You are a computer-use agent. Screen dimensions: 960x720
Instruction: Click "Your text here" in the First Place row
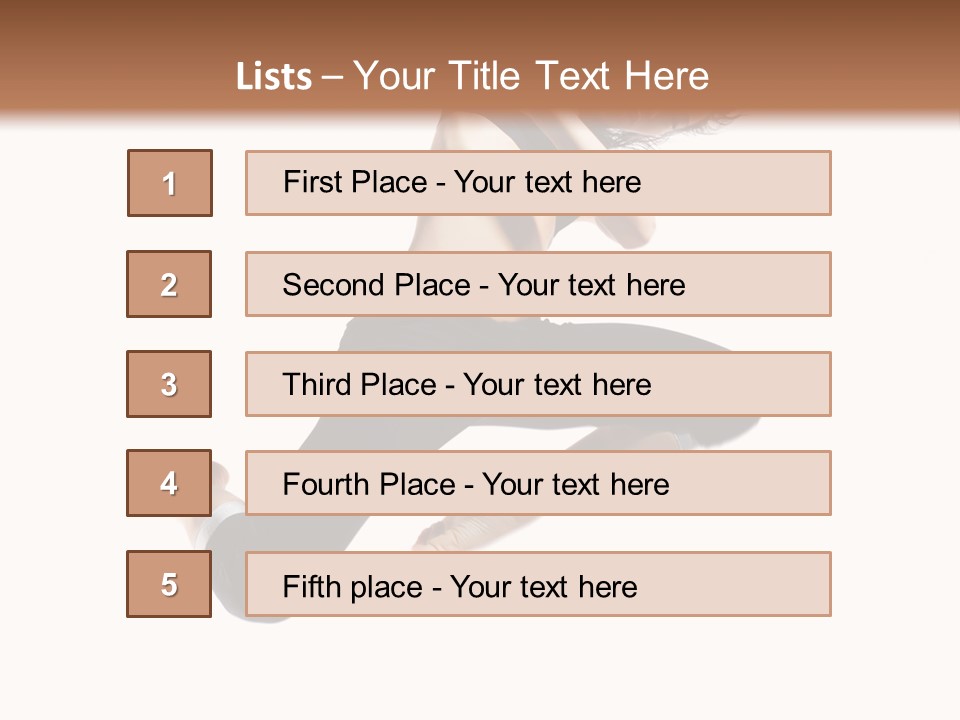click(x=548, y=182)
